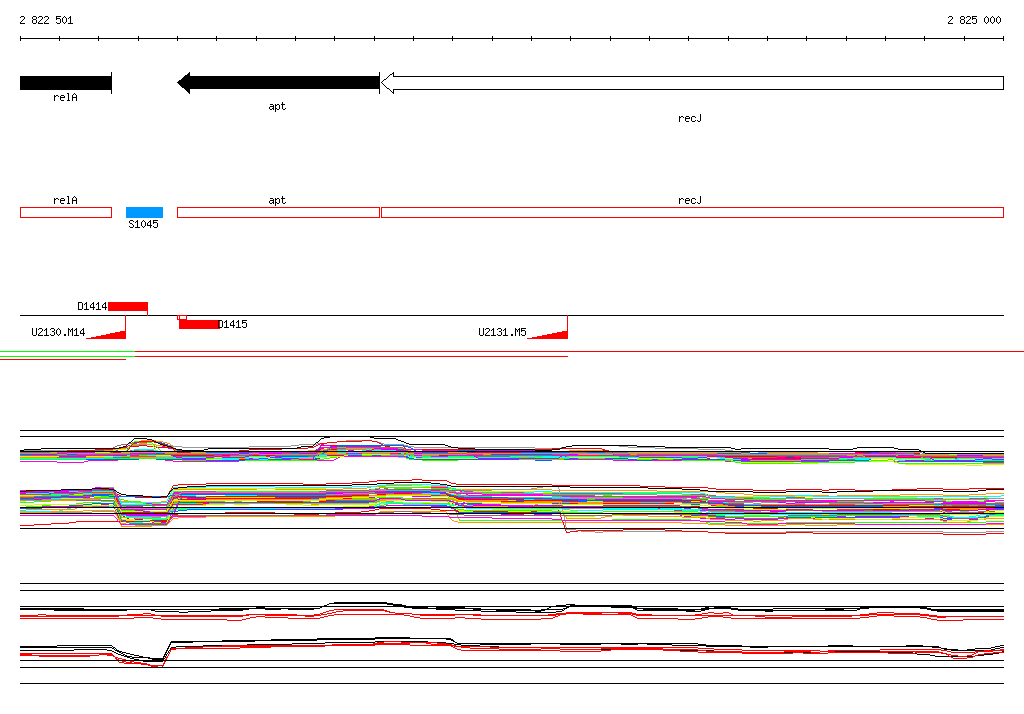Click the S1045 label text
Screen dimensions: 1024x714
pyautogui.click(x=143, y=224)
